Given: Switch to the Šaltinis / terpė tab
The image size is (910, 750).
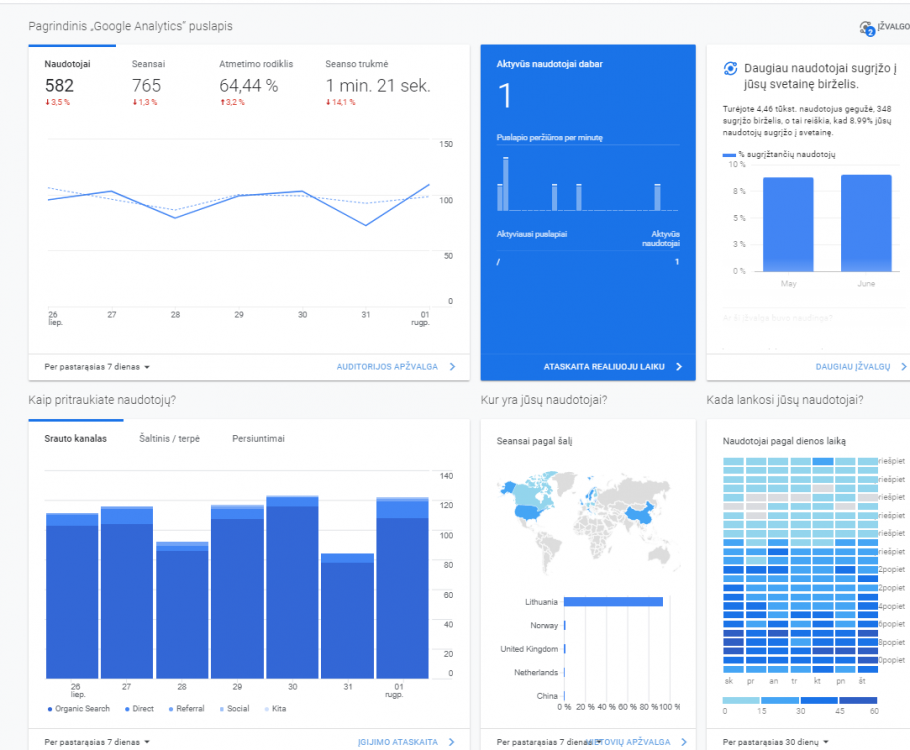Looking at the screenshot, I should (169, 438).
